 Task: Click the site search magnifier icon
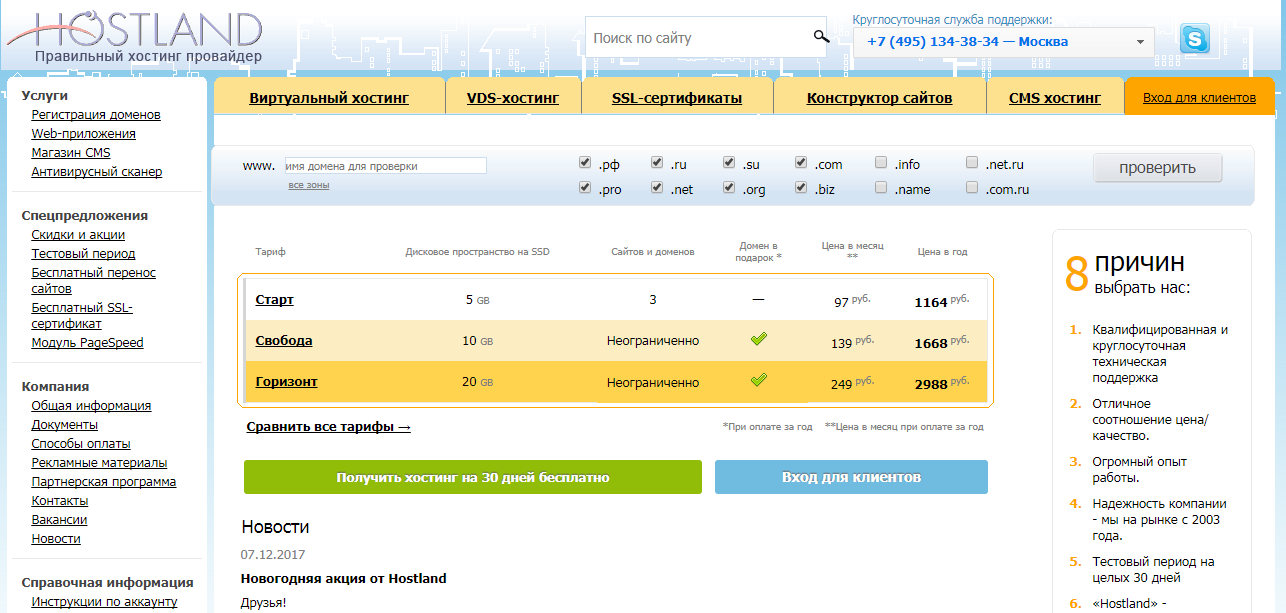click(x=822, y=34)
